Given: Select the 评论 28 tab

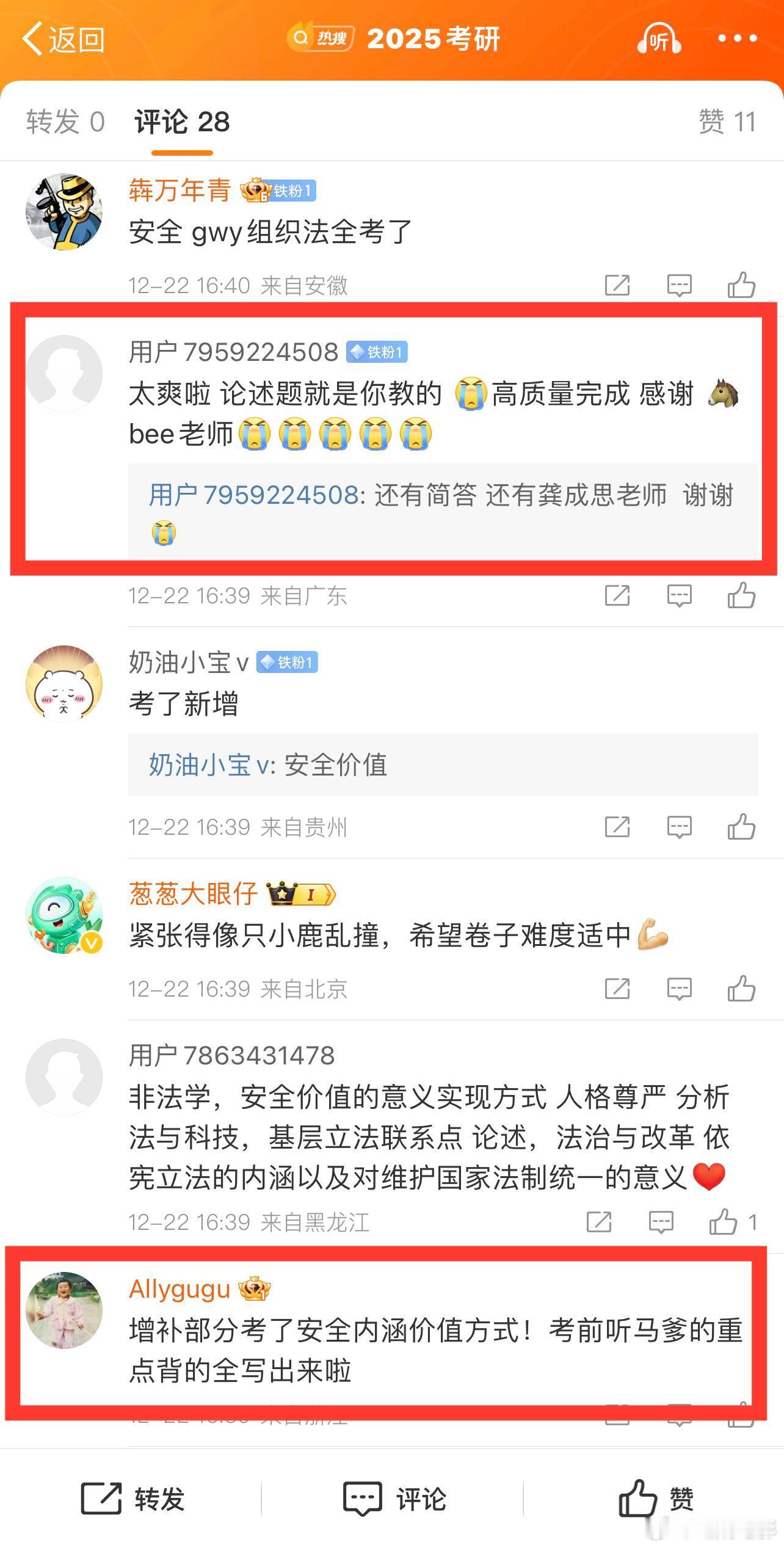Looking at the screenshot, I should 182,122.
